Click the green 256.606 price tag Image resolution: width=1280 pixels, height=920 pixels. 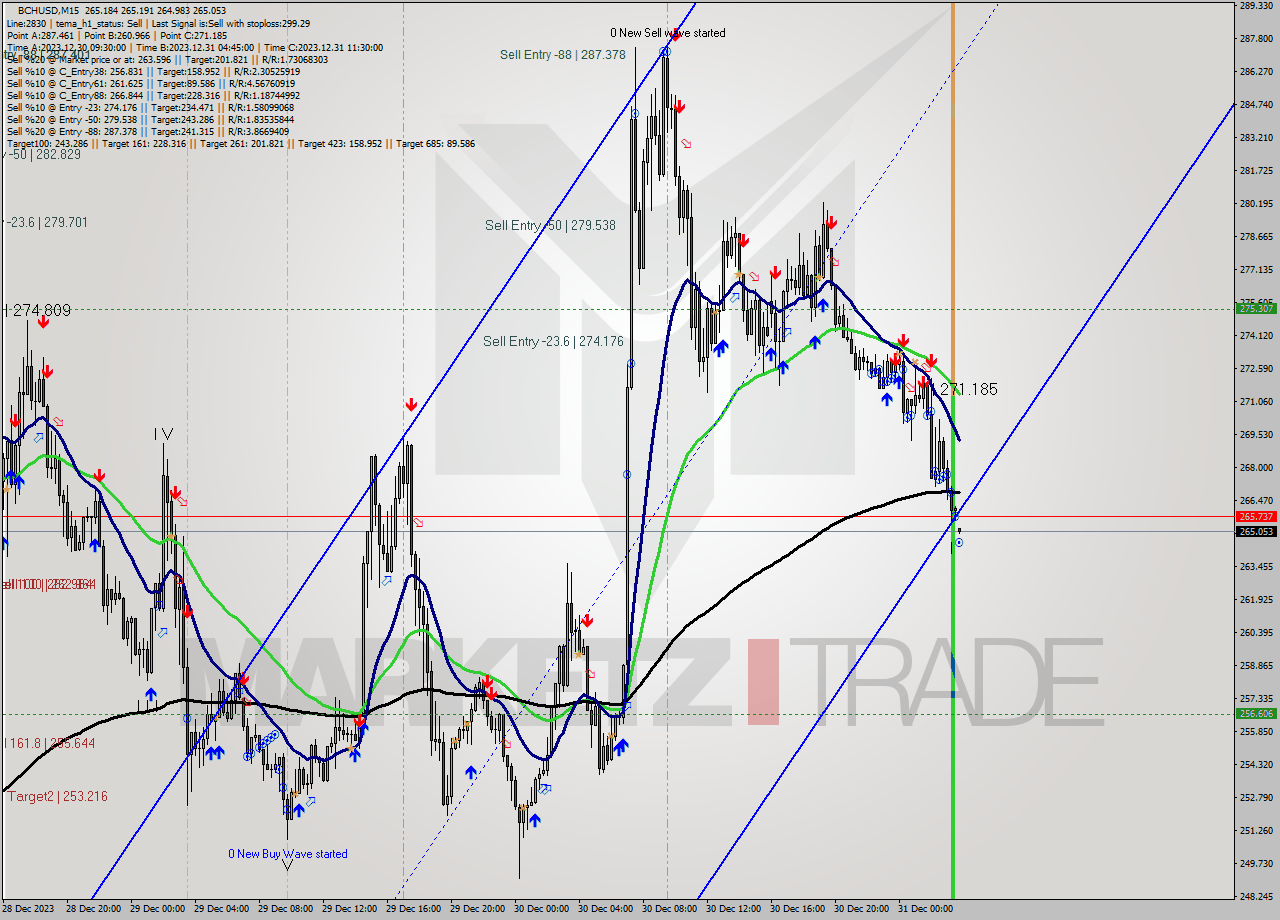tap(1256, 714)
